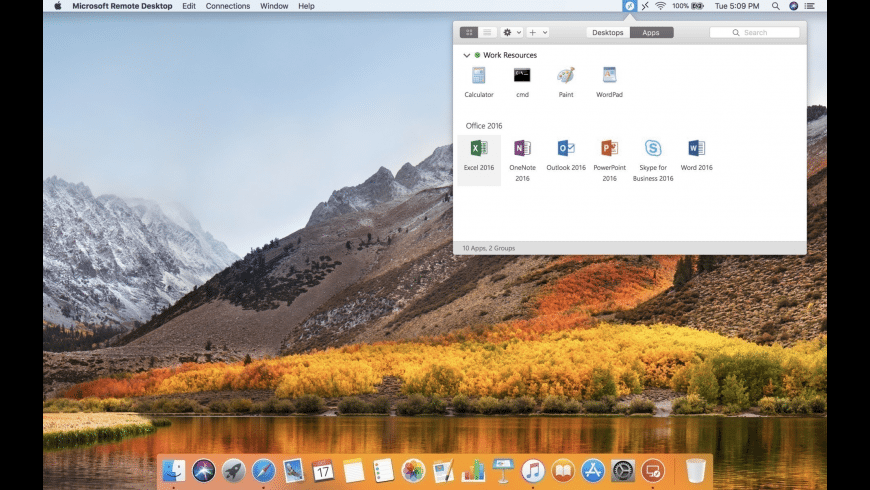Open the gear settings dropdown
The height and width of the screenshot is (490, 870).
pyautogui.click(x=511, y=32)
